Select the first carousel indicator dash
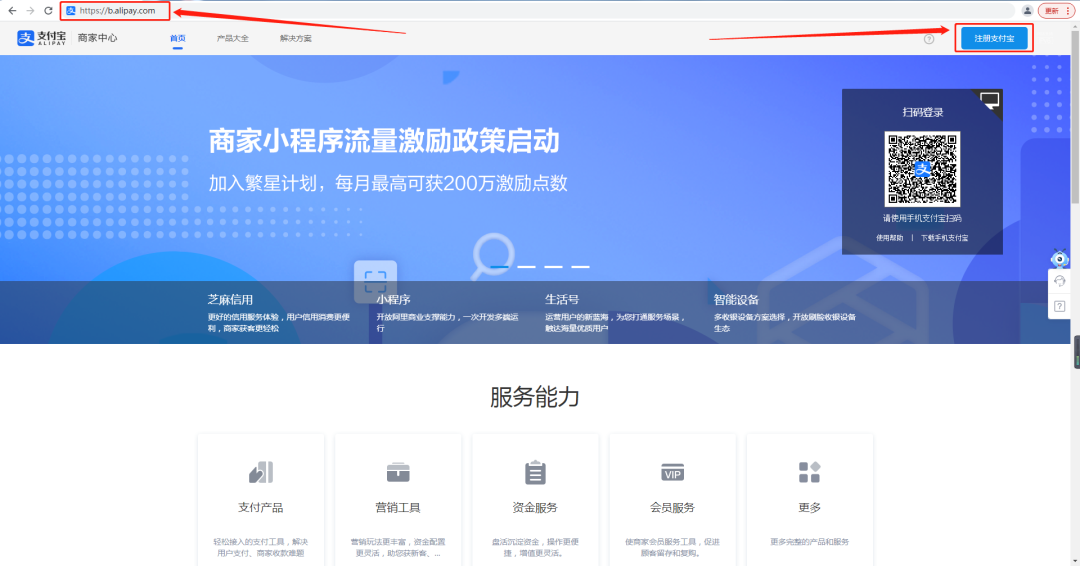 (499, 266)
